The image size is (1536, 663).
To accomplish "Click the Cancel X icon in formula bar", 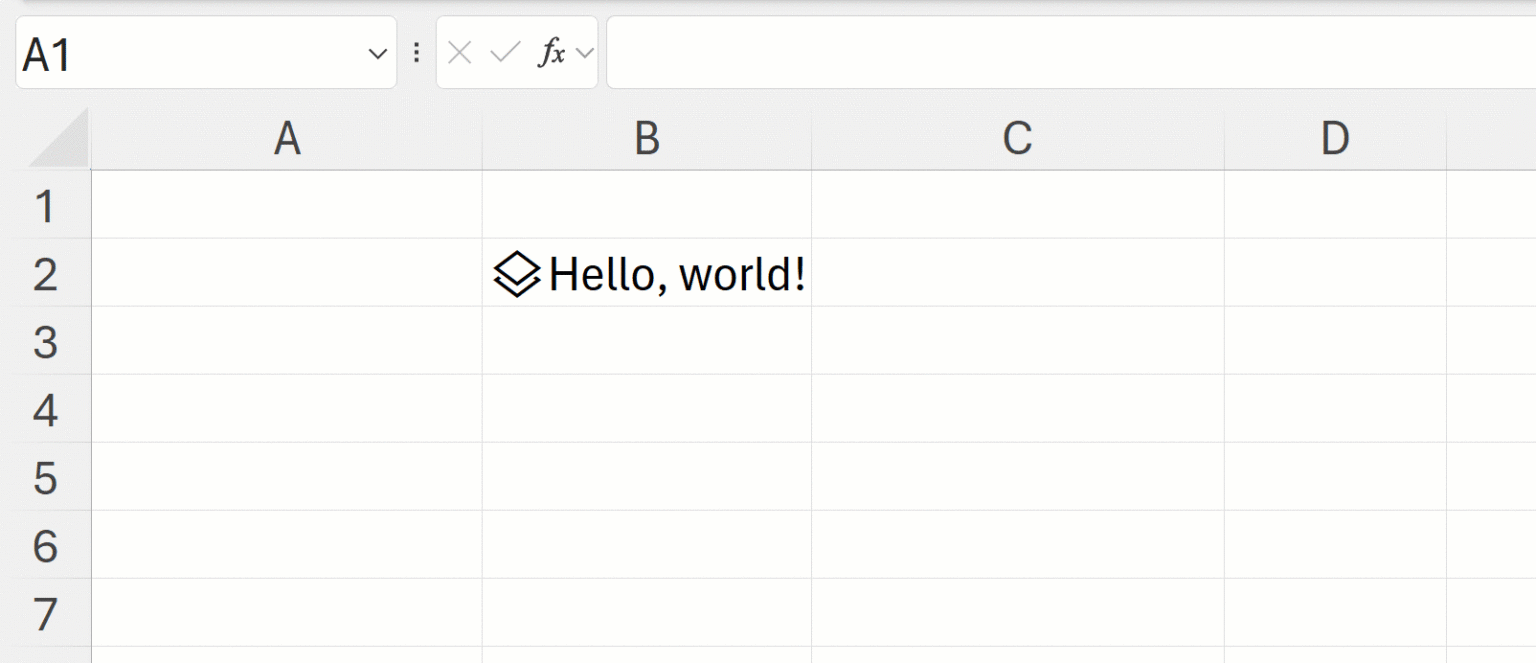I will click(x=460, y=53).
